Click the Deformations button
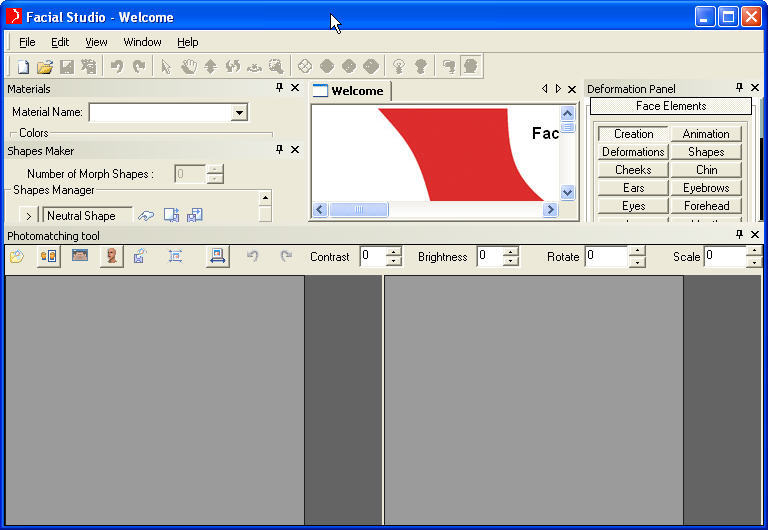The image size is (768, 530). tap(633, 152)
